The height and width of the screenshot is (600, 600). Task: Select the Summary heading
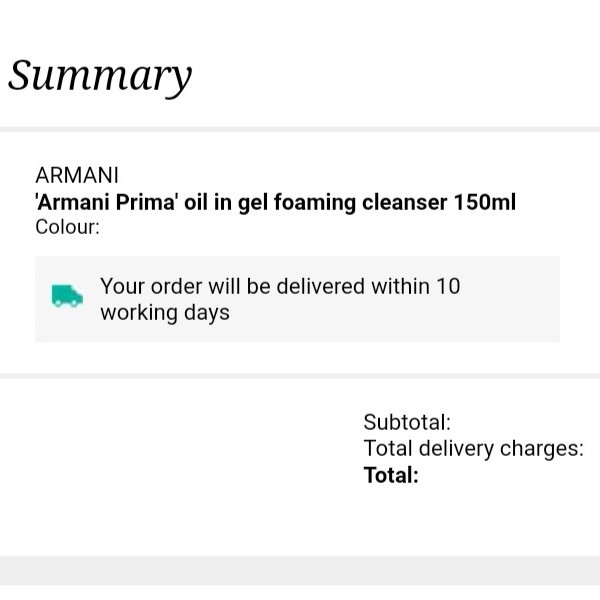[x=100, y=77]
